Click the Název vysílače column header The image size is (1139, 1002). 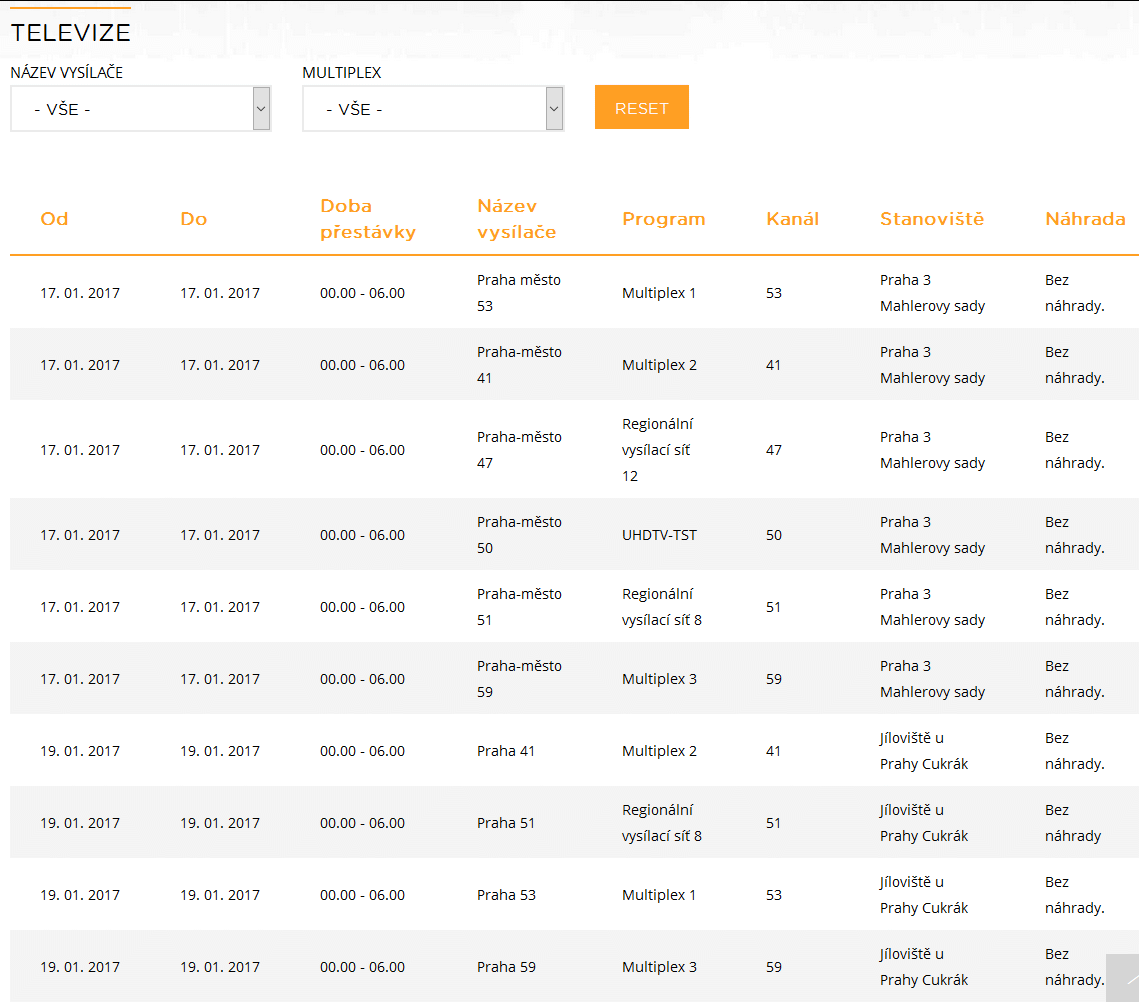point(516,219)
